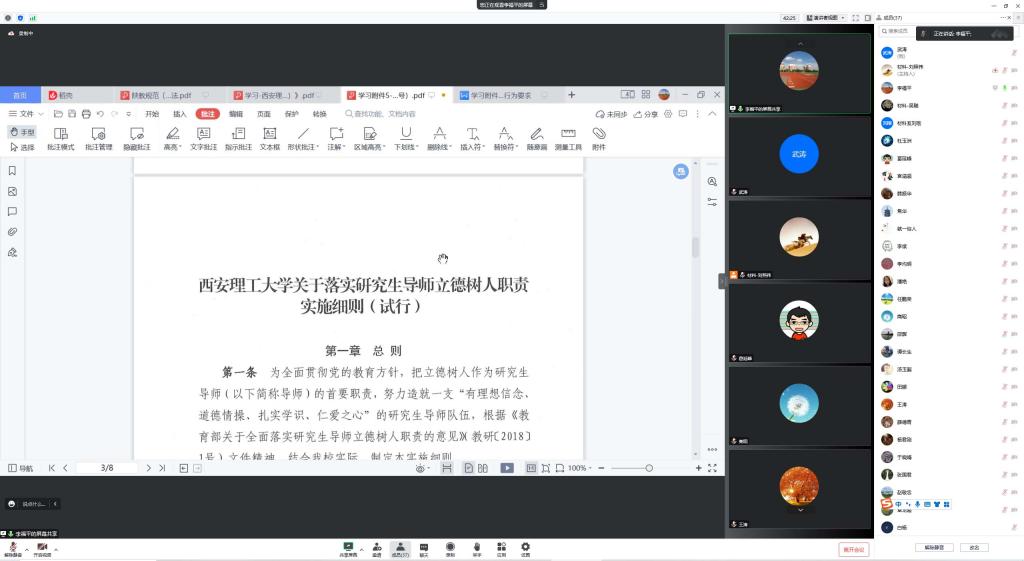
Task: Open the meeting 设置 settings gear
Action: click(x=525, y=549)
